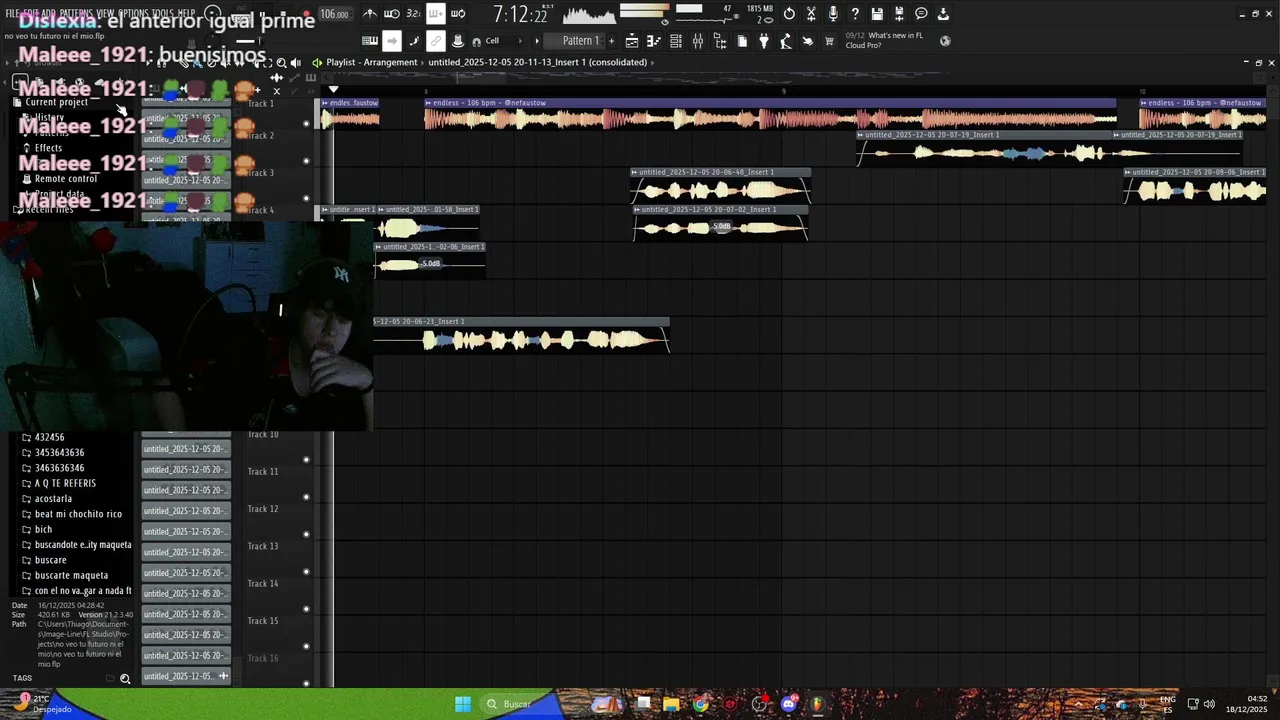
Task: Open undo history icon
Action: click(789, 14)
